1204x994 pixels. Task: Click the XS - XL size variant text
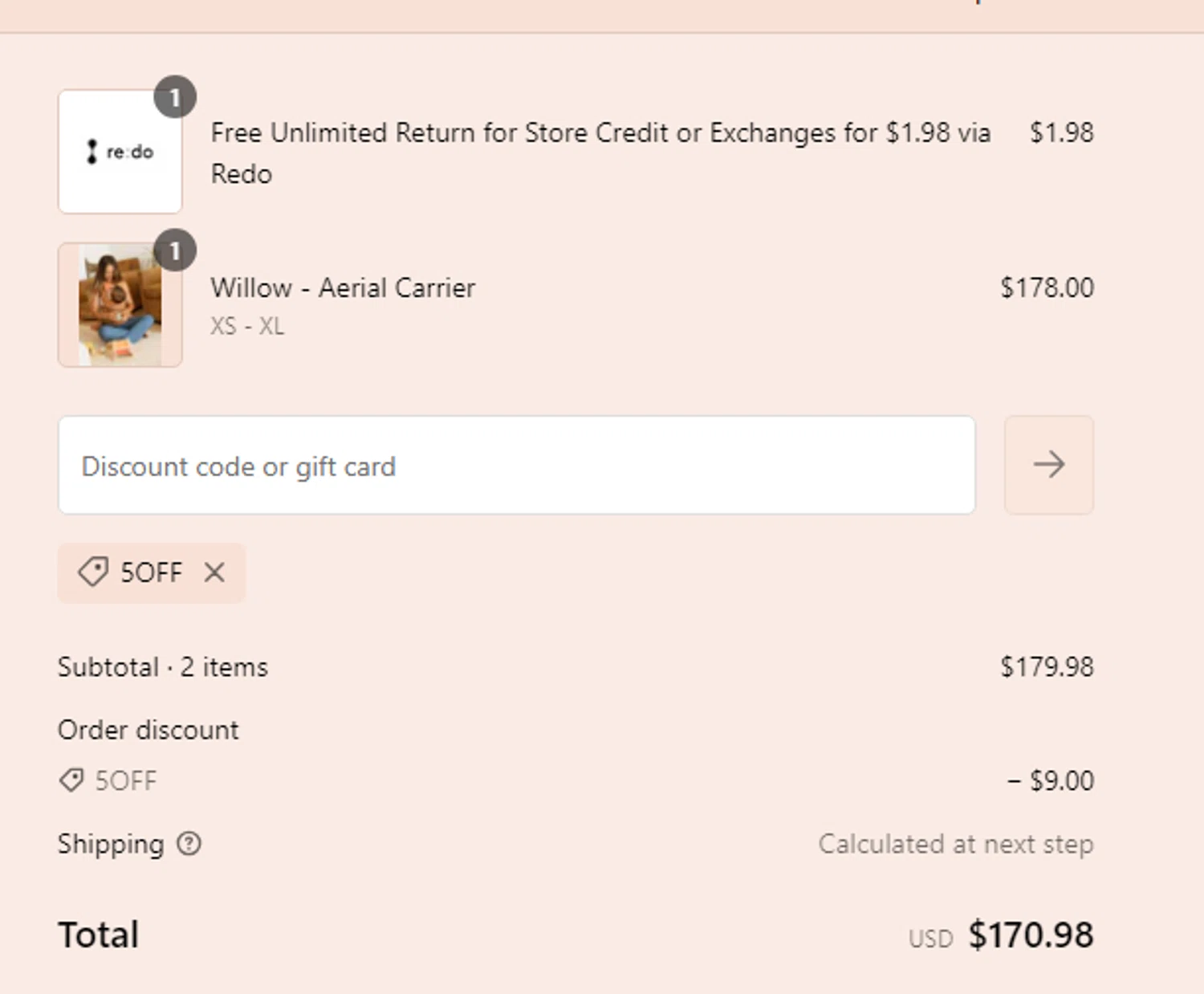click(247, 326)
